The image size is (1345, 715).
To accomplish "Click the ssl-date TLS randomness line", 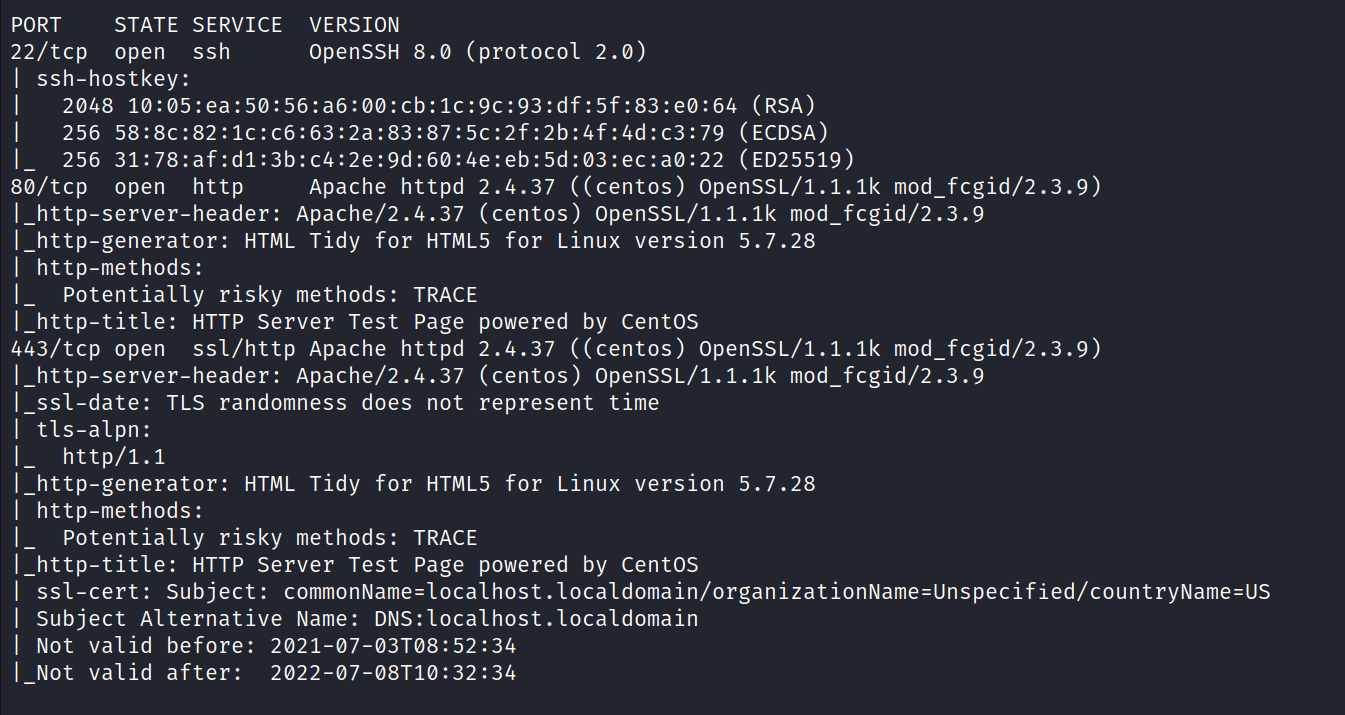I will (x=347, y=403).
